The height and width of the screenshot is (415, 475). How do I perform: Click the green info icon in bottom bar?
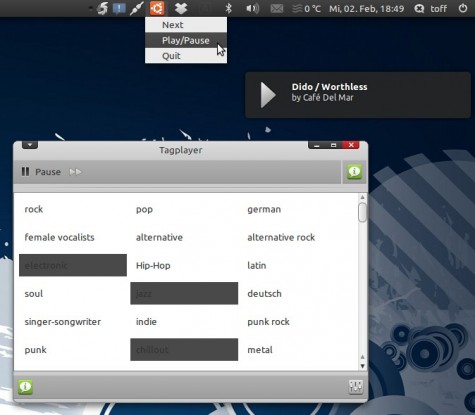click(25, 387)
